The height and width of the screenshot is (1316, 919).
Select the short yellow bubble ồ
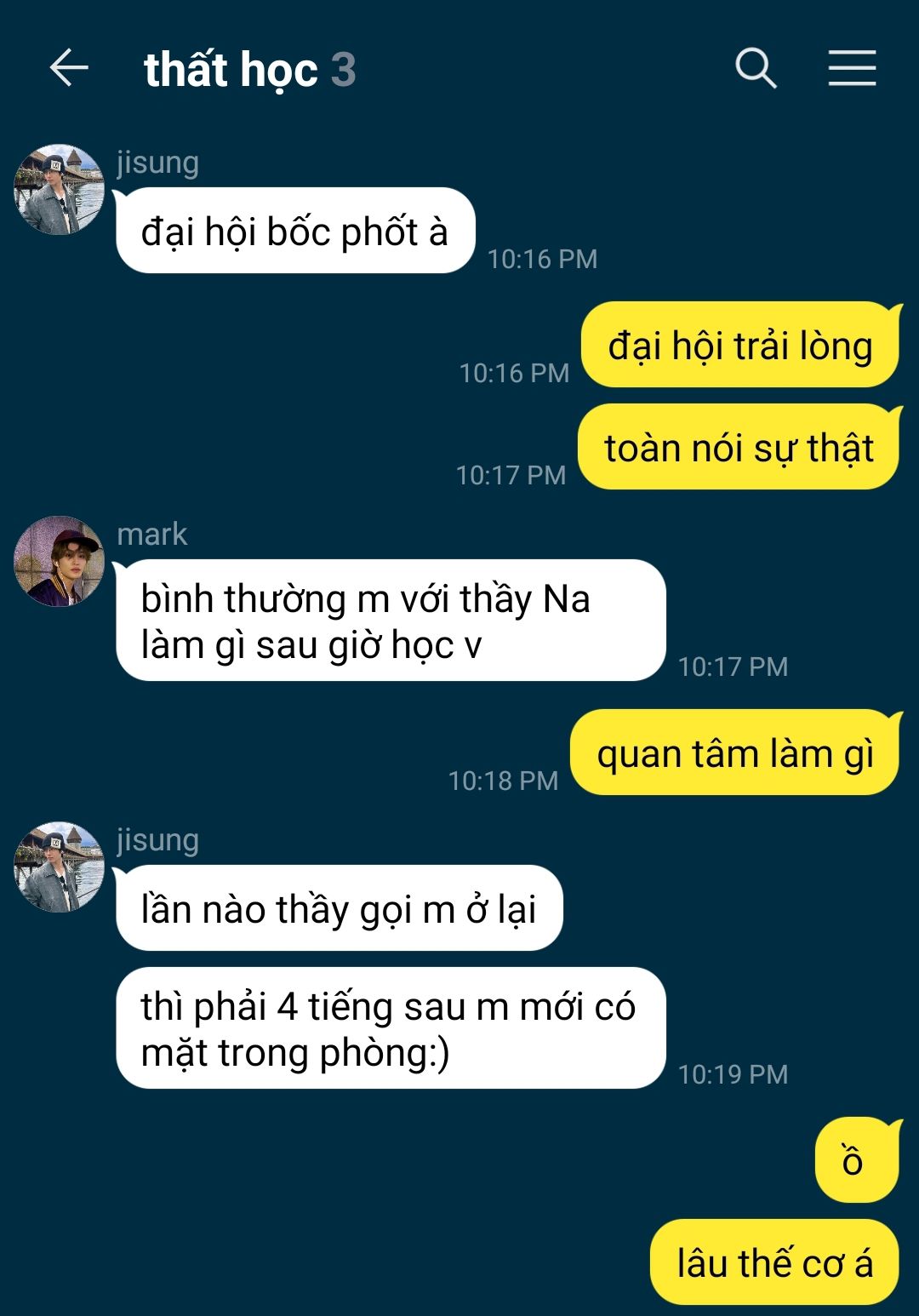click(x=857, y=1160)
